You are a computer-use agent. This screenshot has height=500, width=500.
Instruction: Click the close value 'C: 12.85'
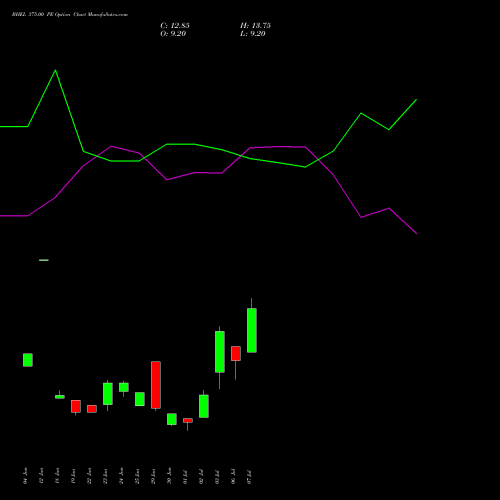click(175, 26)
